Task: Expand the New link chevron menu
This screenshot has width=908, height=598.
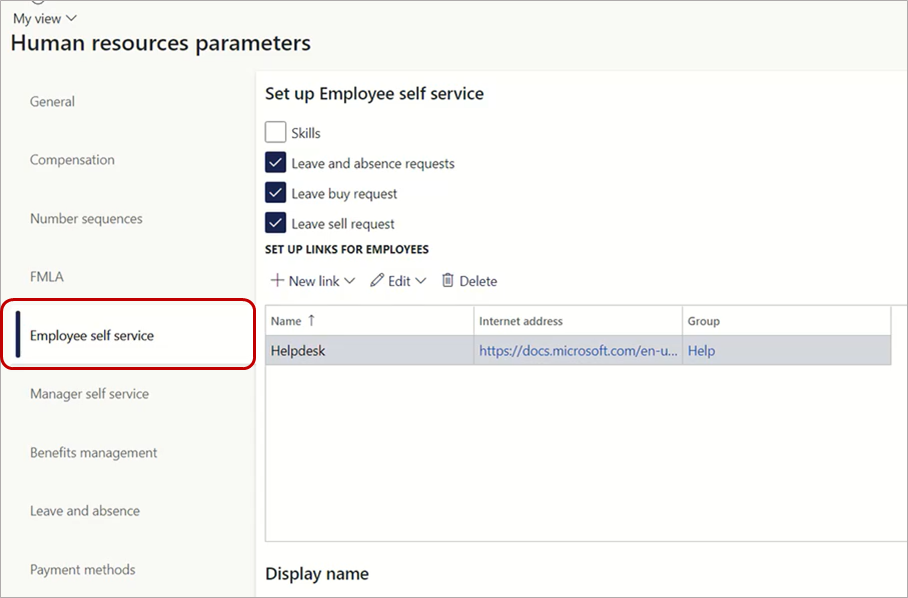Action: tap(349, 281)
